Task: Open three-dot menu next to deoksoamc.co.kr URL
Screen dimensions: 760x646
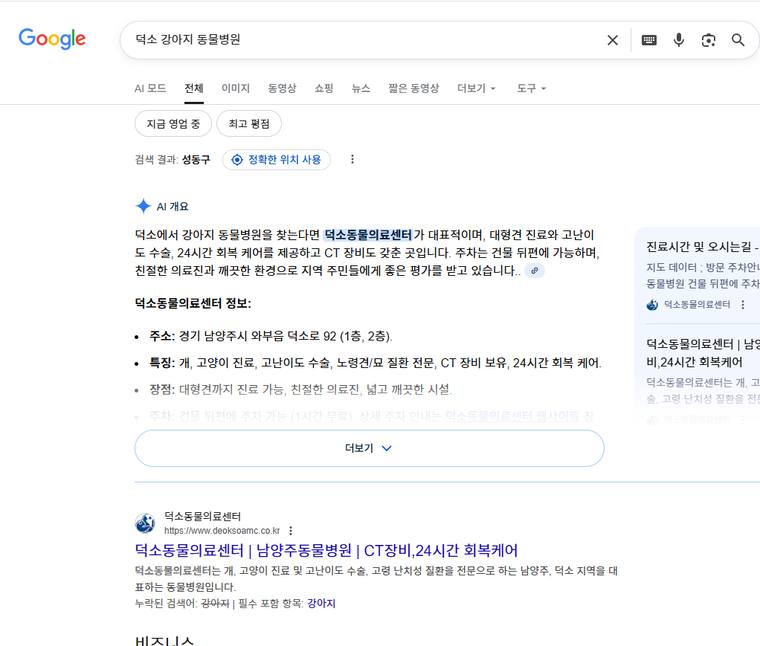Action: pyautogui.click(x=290, y=531)
